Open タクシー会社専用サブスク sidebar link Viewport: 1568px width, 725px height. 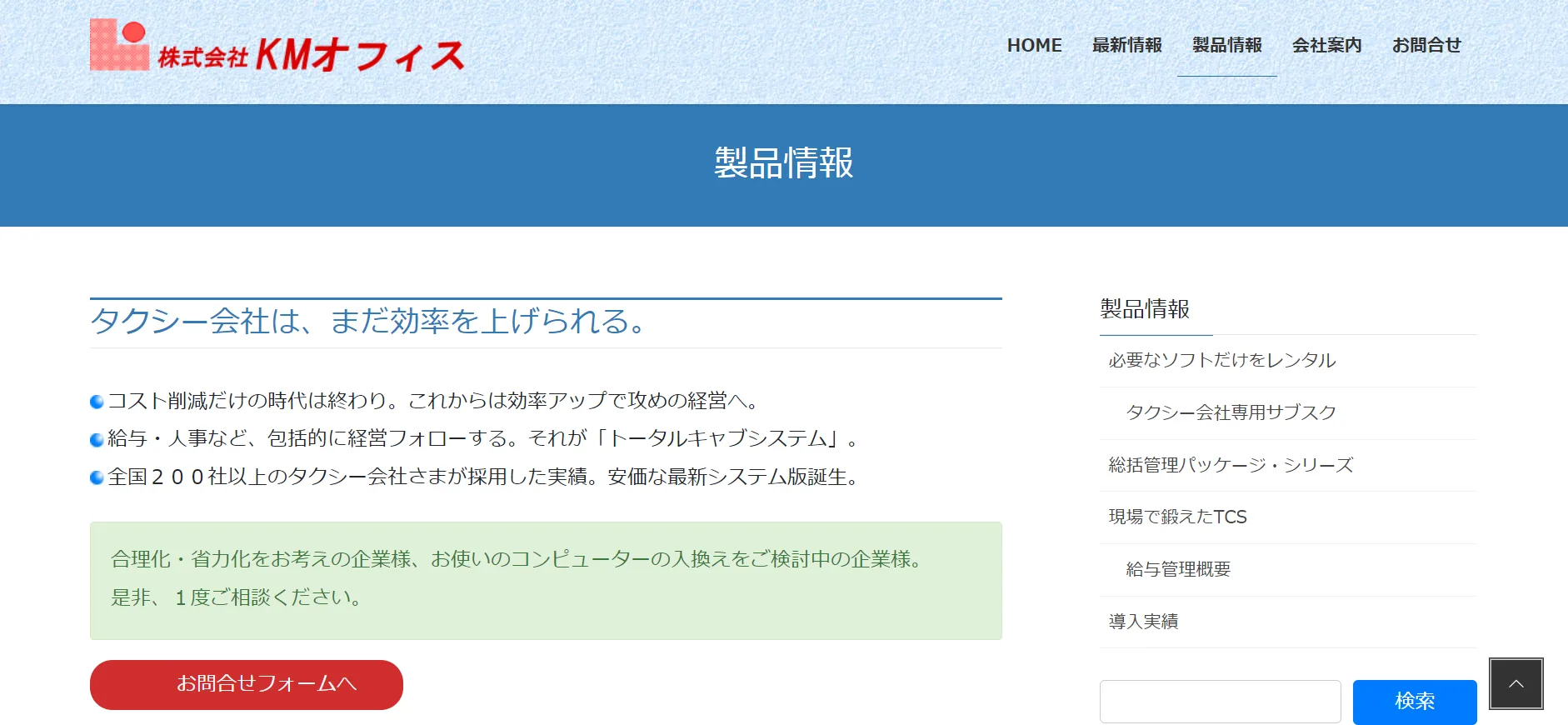1231,412
